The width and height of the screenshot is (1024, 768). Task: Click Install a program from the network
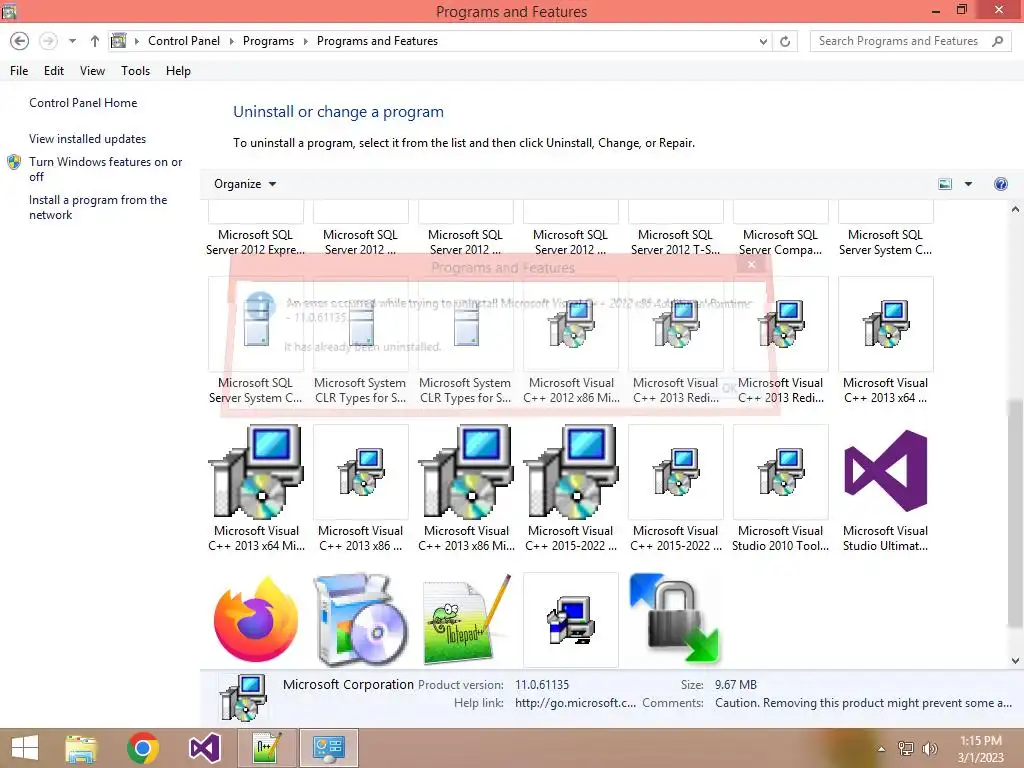(x=98, y=207)
